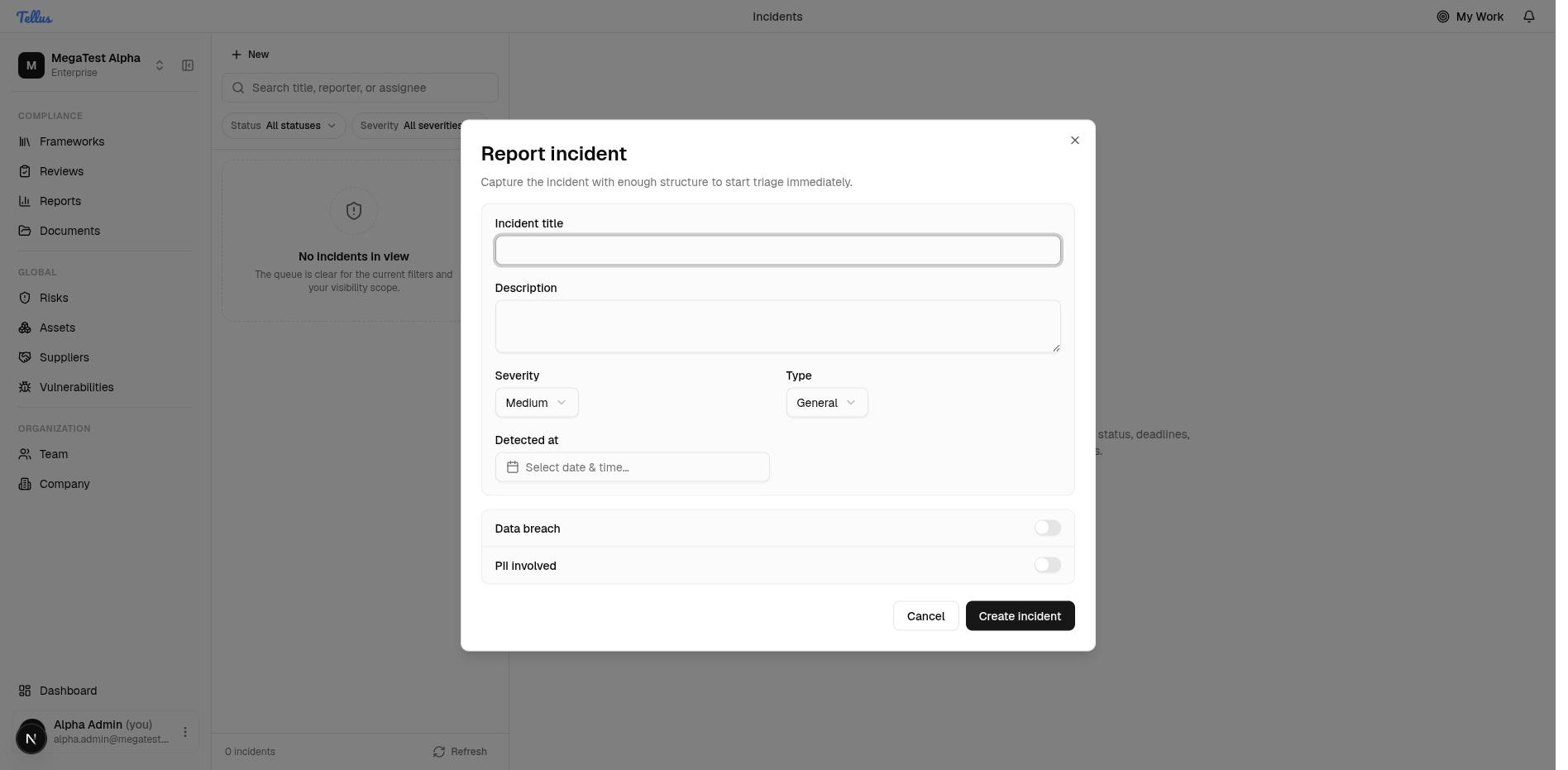Click the Alpha Admin account name
The width and height of the screenshot is (1568, 770).
click(88, 725)
